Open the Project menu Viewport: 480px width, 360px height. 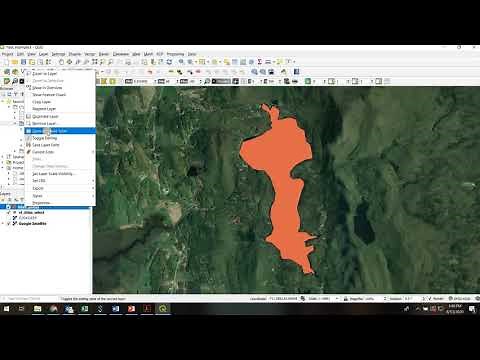[8, 54]
